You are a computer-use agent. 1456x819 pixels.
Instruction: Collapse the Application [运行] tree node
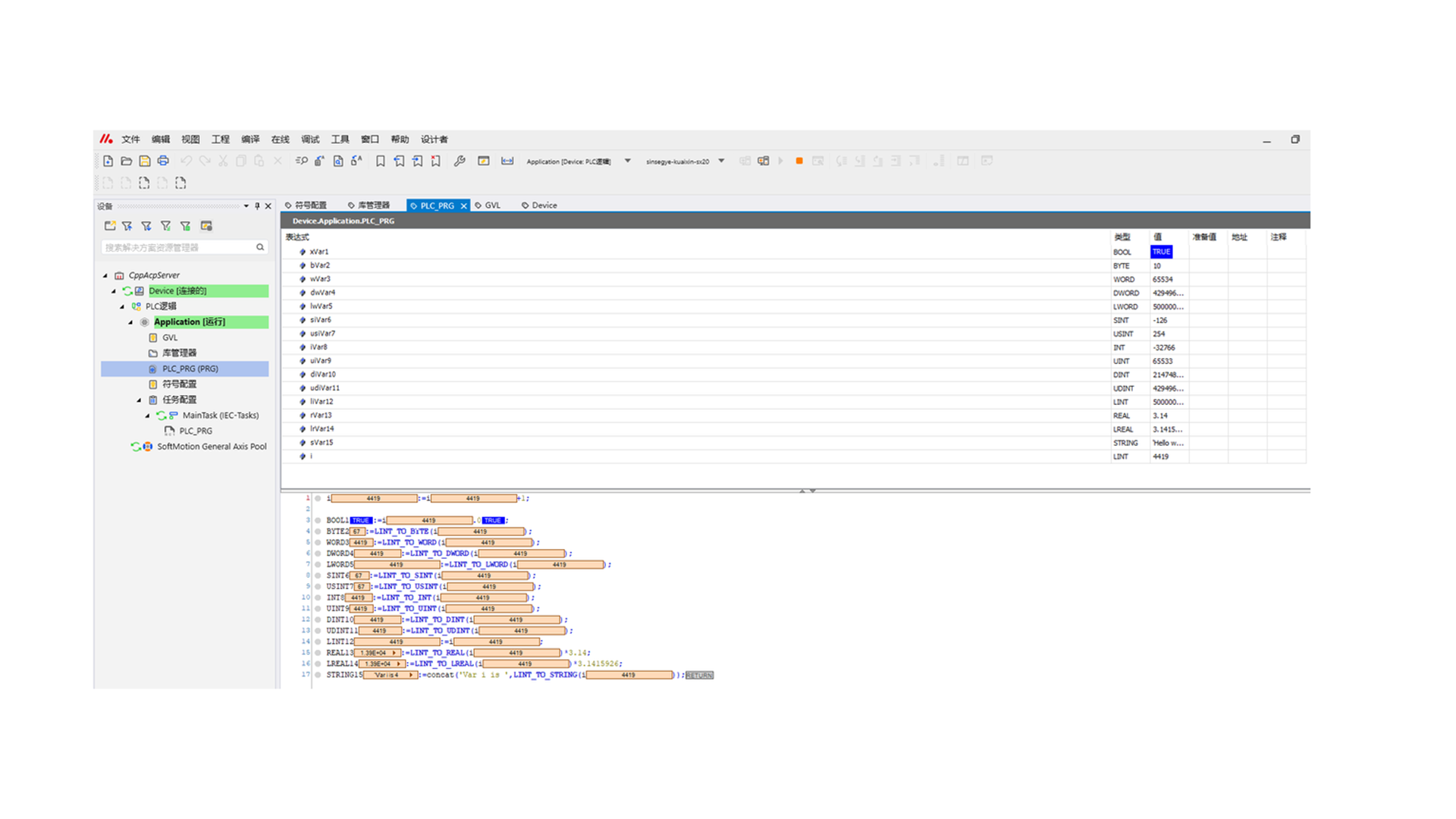coord(130,322)
